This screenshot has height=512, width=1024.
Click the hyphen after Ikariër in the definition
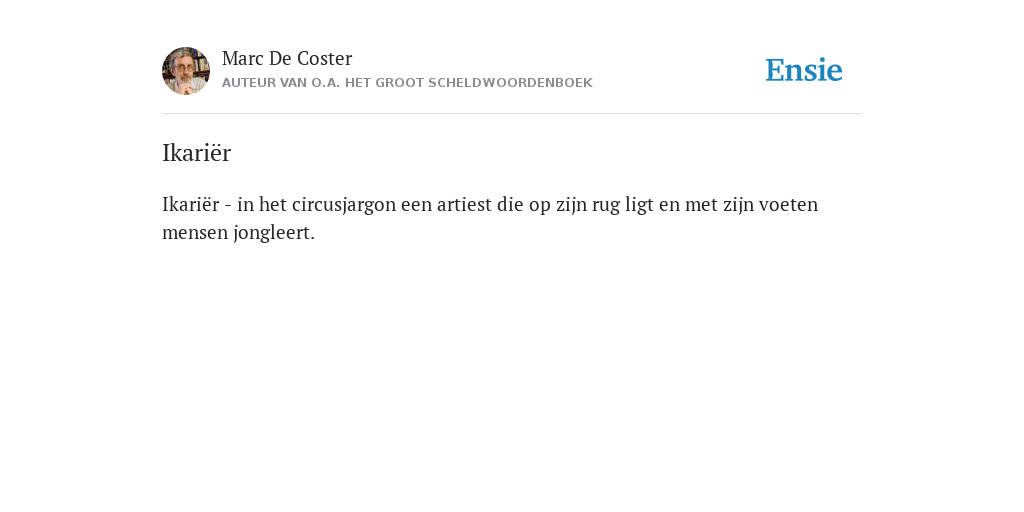click(228, 206)
